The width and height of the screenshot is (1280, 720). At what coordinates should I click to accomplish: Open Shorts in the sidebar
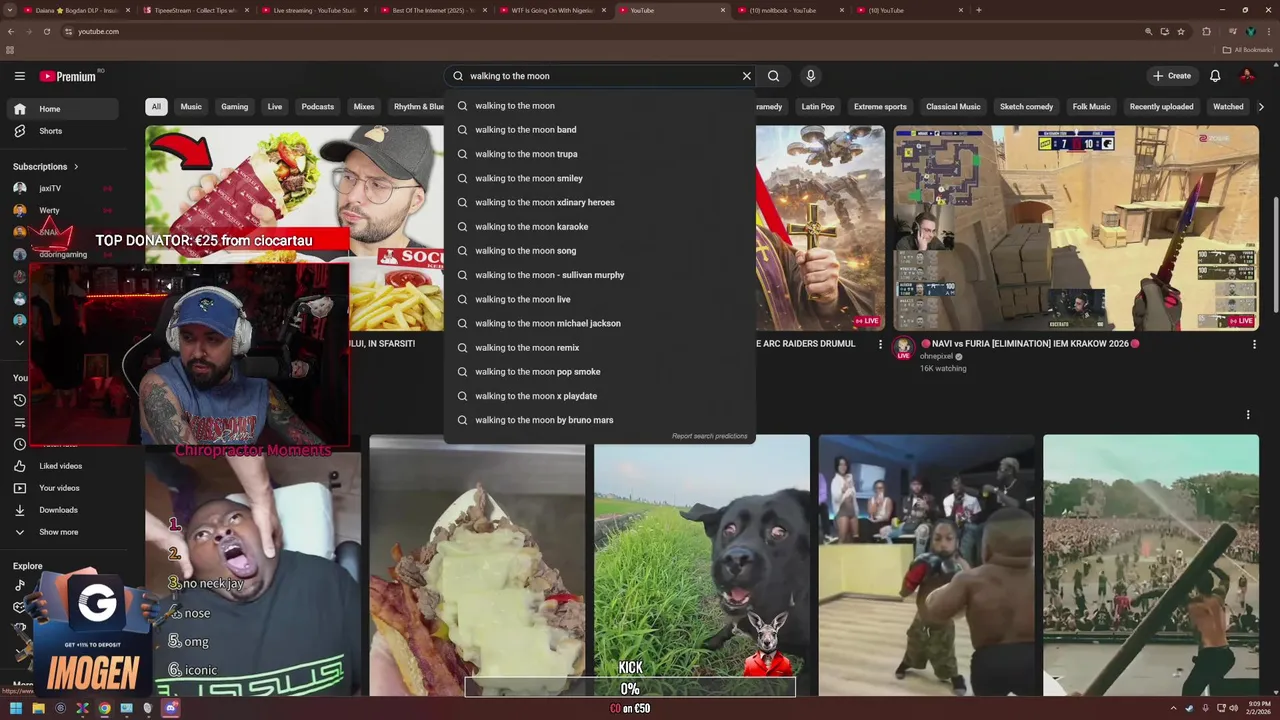click(64, 131)
